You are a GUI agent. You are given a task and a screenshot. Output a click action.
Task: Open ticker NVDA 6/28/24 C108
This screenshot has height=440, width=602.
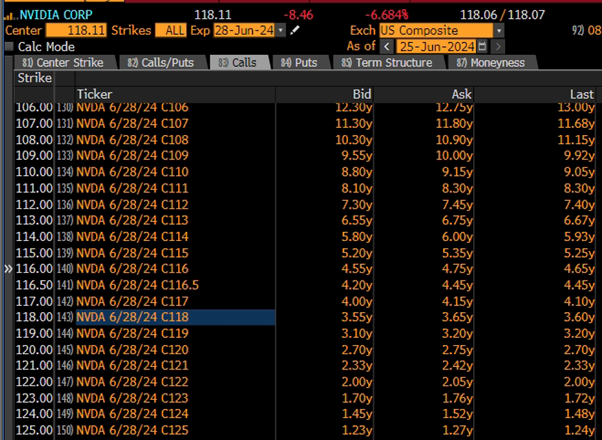click(x=132, y=140)
